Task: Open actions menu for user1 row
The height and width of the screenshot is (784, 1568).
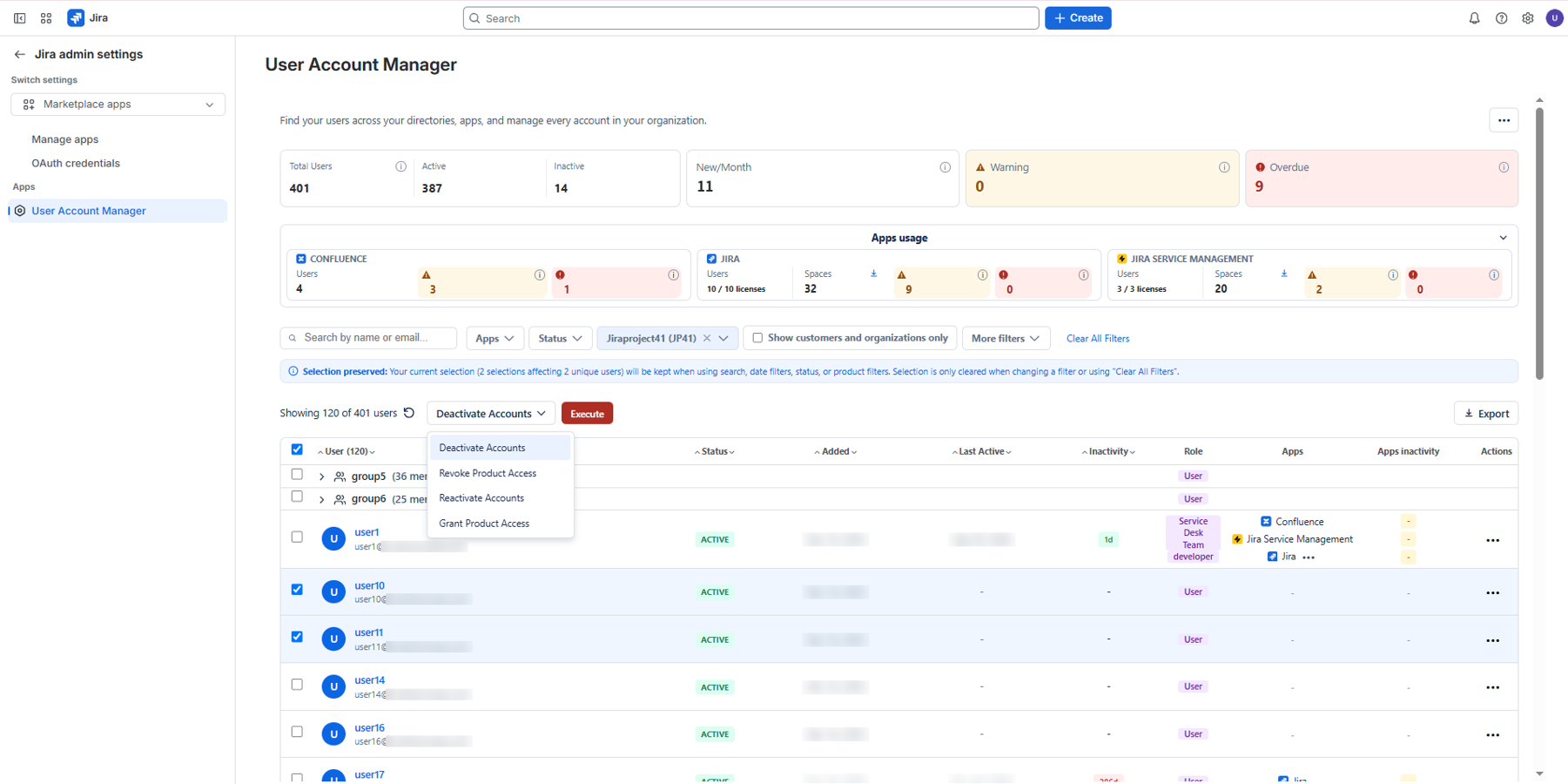Action: click(x=1492, y=540)
